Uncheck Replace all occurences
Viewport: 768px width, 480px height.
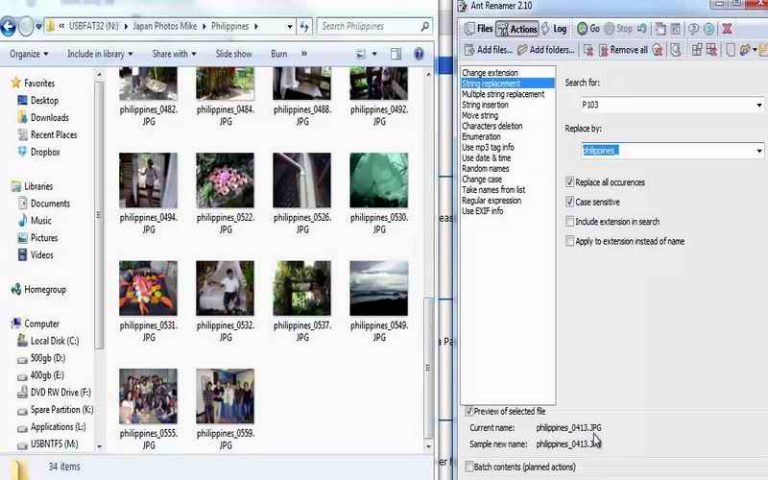(x=570, y=183)
